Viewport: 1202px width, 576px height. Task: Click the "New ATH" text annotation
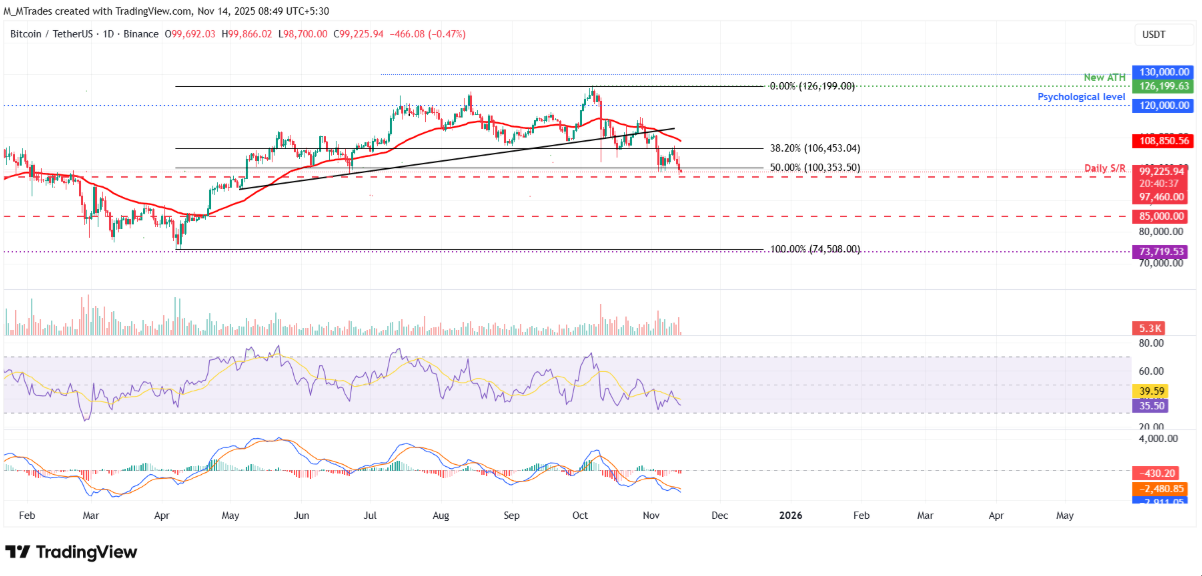pyautogui.click(x=1104, y=77)
